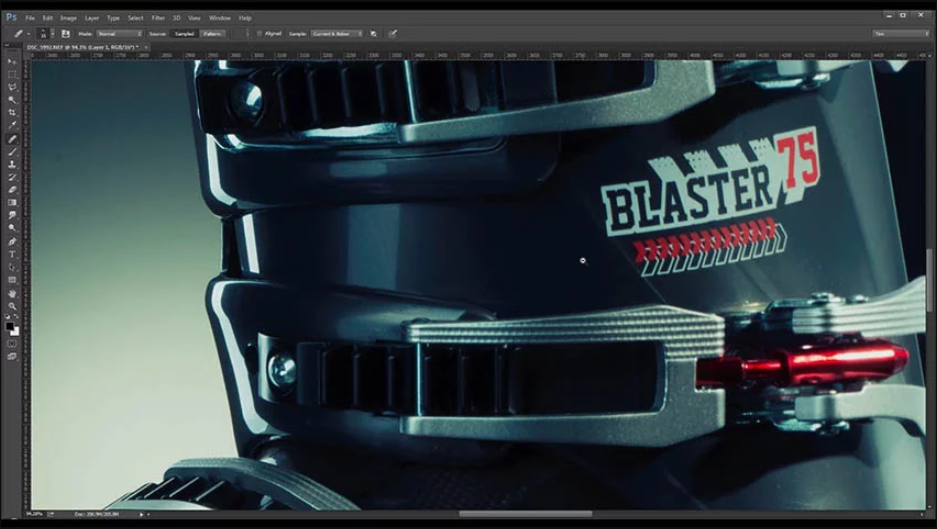This screenshot has width=937, height=529.
Task: Close the document tab
Action: click(145, 47)
